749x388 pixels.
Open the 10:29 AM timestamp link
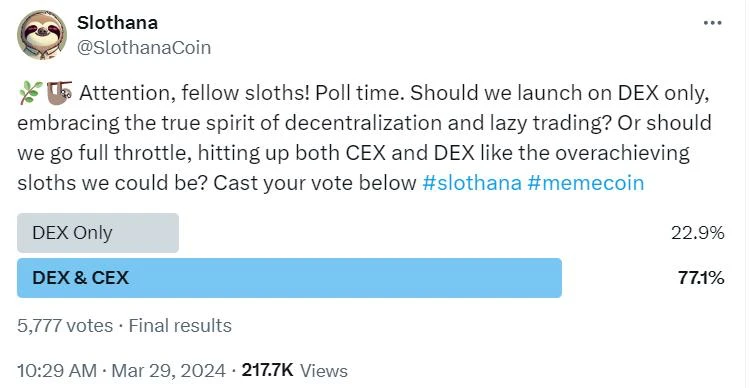57,371
